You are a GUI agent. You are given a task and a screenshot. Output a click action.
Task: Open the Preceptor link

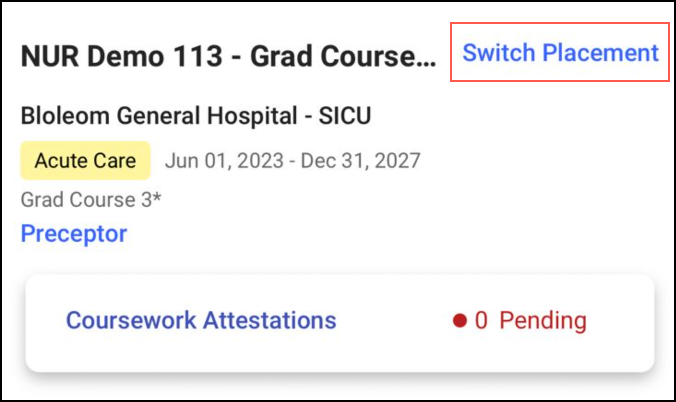(74, 234)
